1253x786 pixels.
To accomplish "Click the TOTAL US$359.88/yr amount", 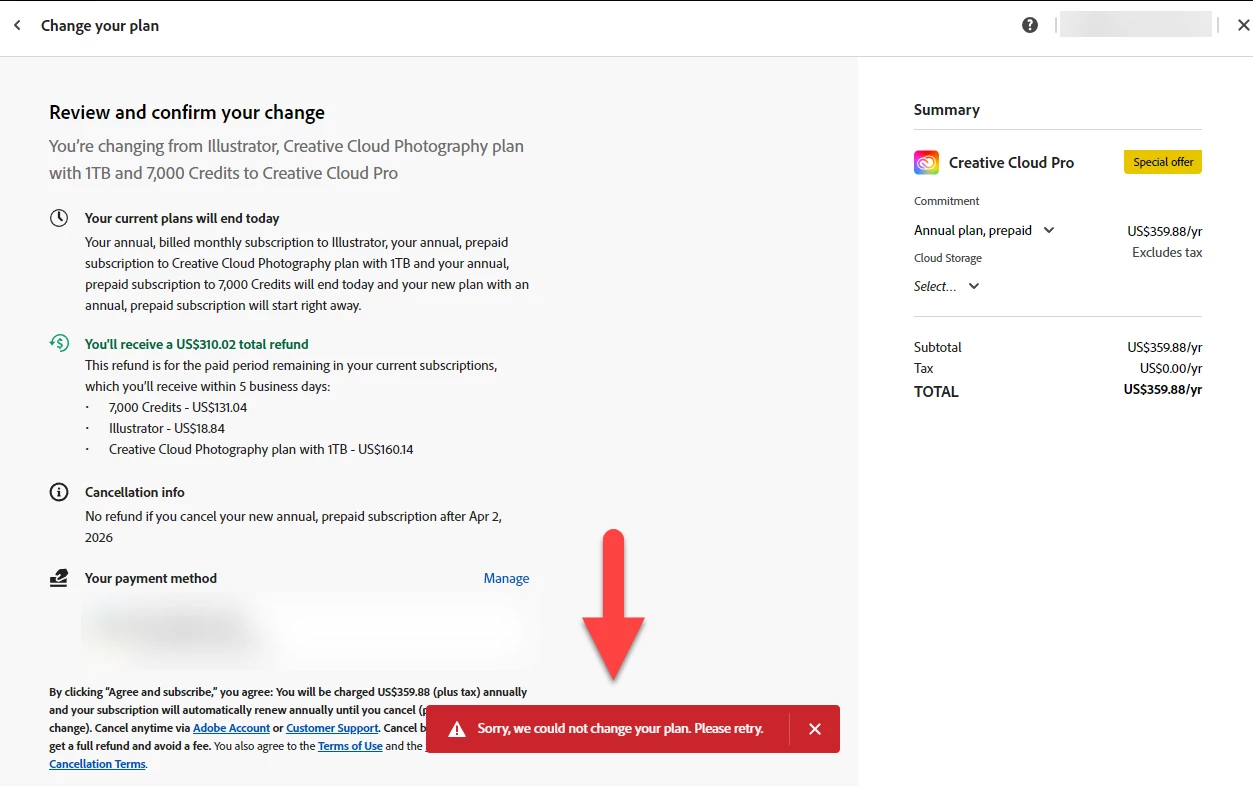I will click(x=1163, y=390).
